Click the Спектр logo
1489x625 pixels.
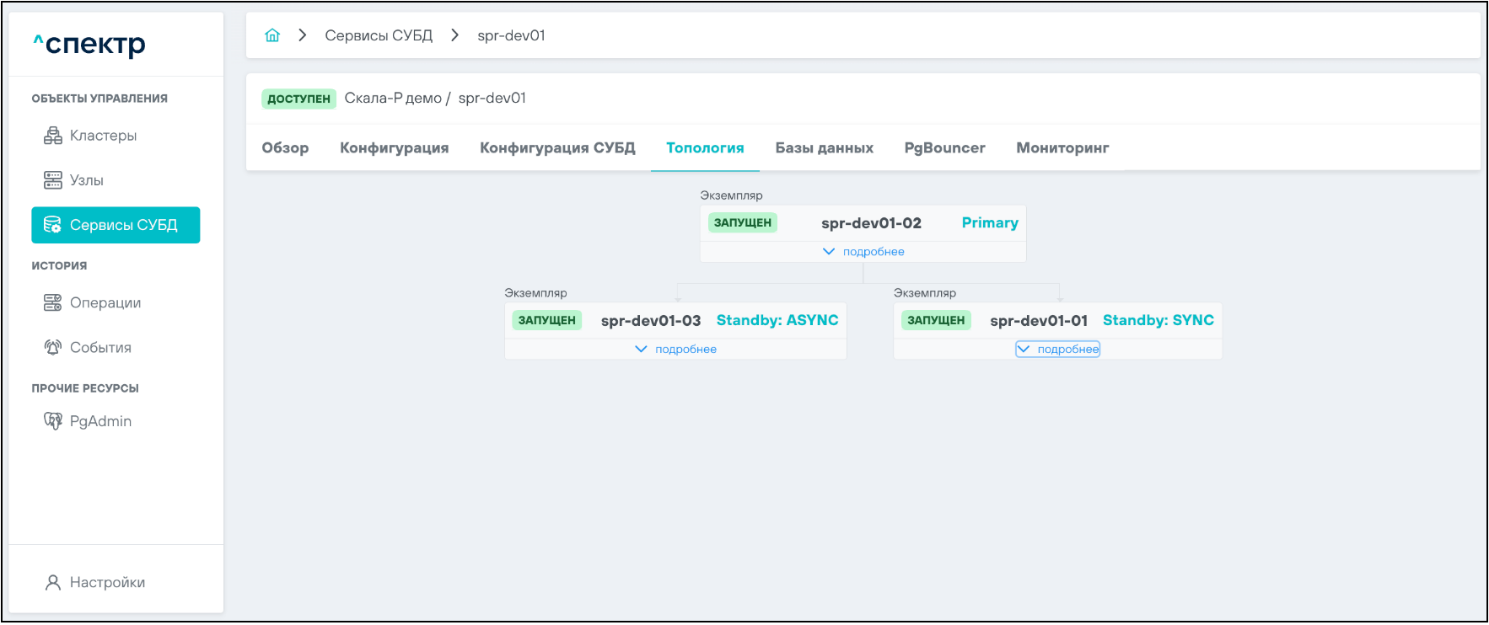coord(89,45)
